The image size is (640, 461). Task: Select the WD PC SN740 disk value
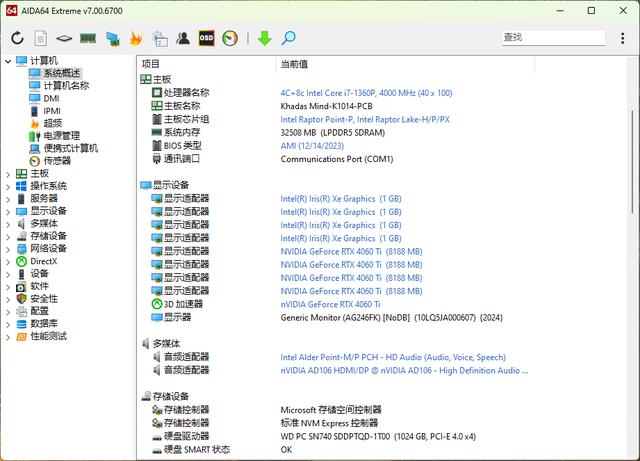coord(378,437)
